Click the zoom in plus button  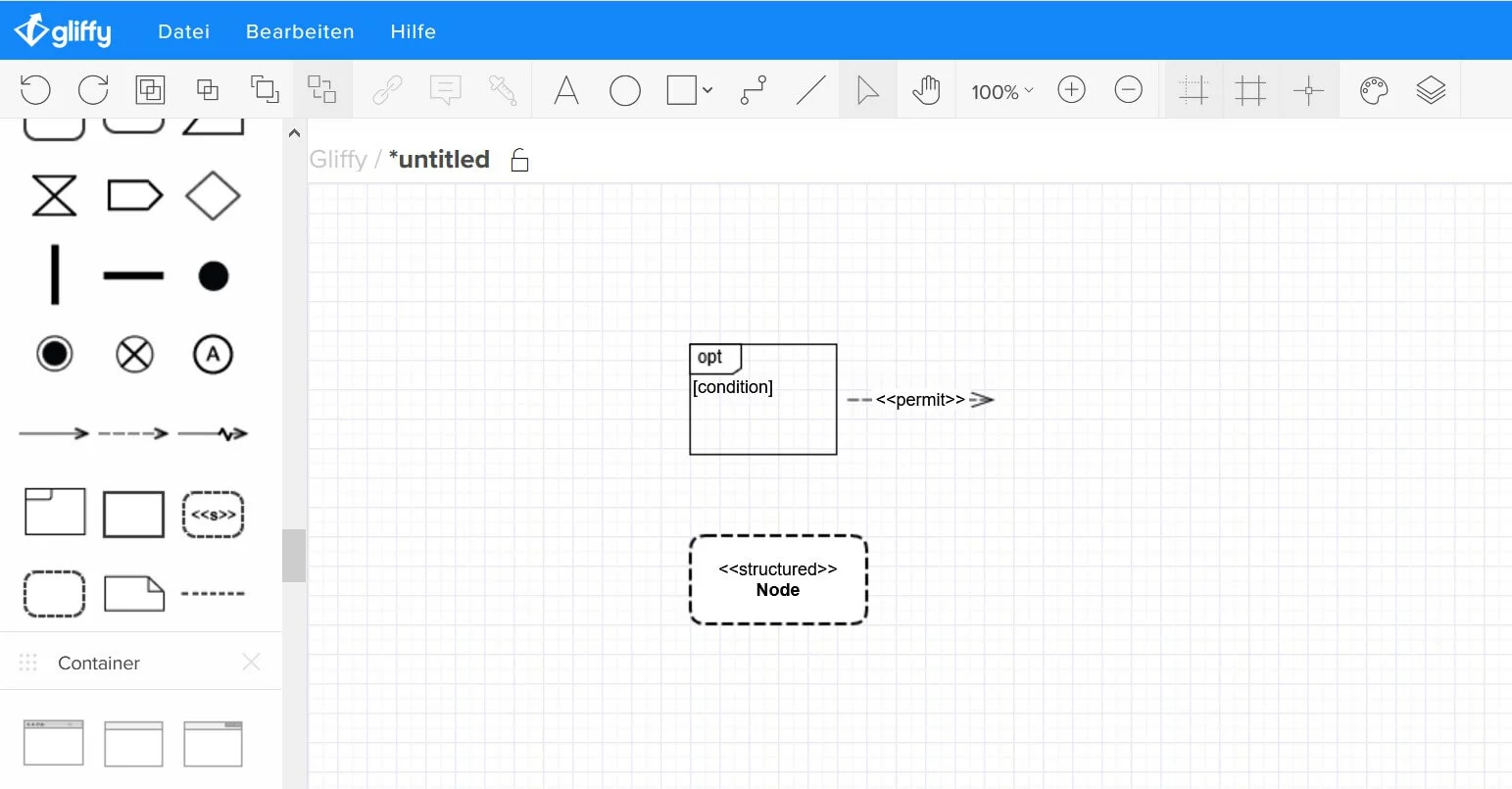[1072, 90]
